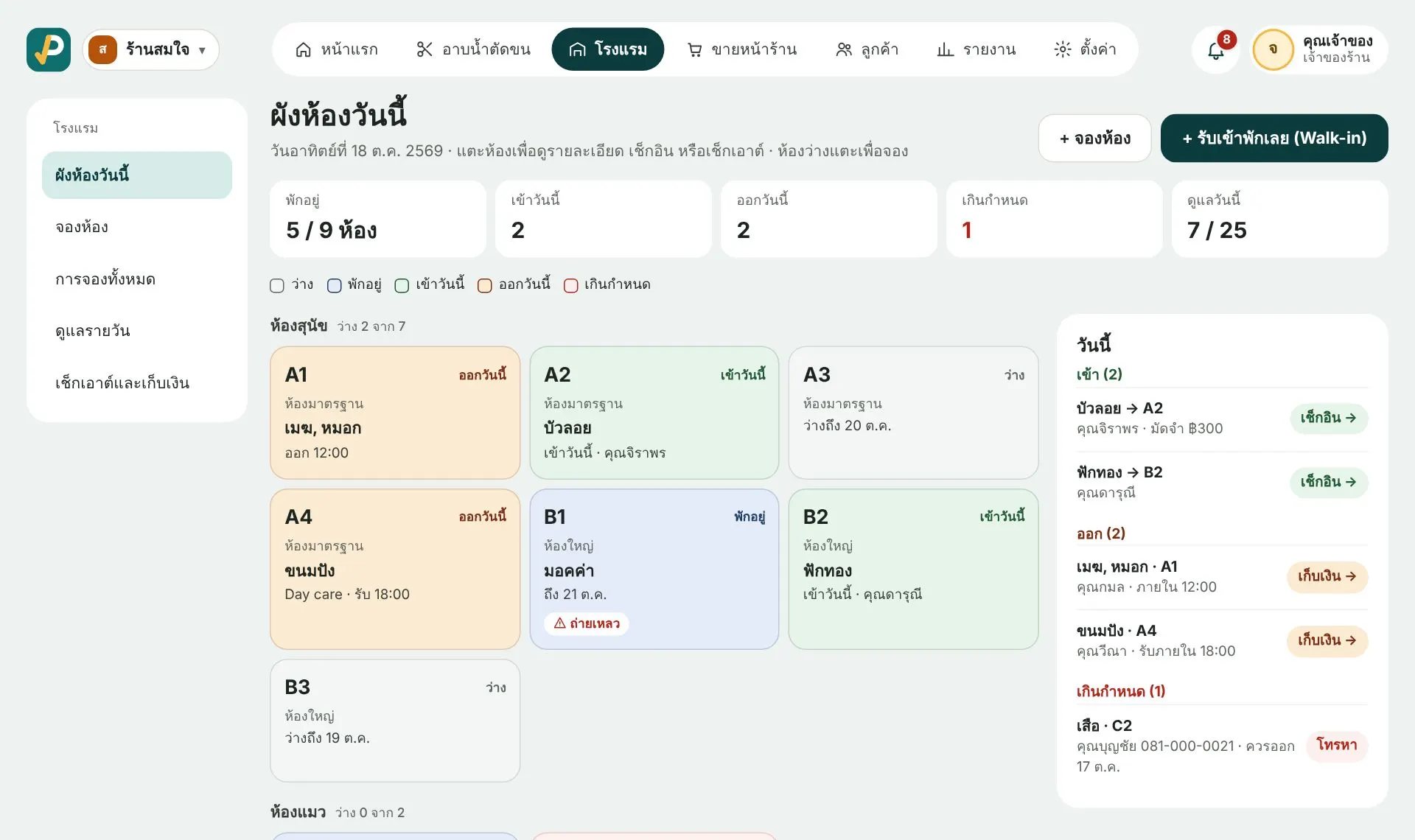The height and width of the screenshot is (840, 1415).
Task: Go to ขายหน้าร้าน storefront sales
Action: click(742, 49)
